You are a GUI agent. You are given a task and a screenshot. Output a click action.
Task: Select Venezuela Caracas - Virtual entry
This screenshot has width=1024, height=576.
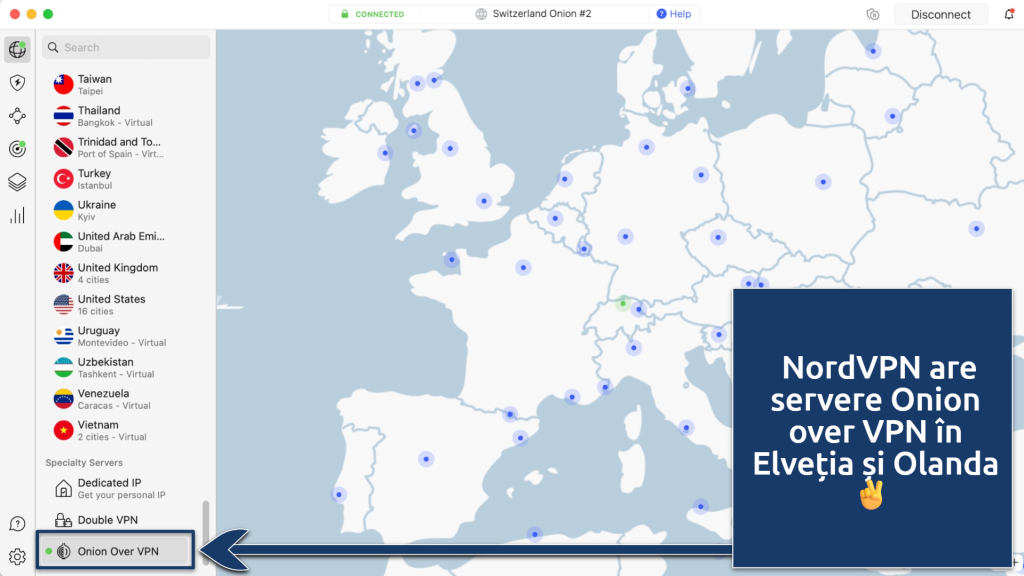coord(124,398)
